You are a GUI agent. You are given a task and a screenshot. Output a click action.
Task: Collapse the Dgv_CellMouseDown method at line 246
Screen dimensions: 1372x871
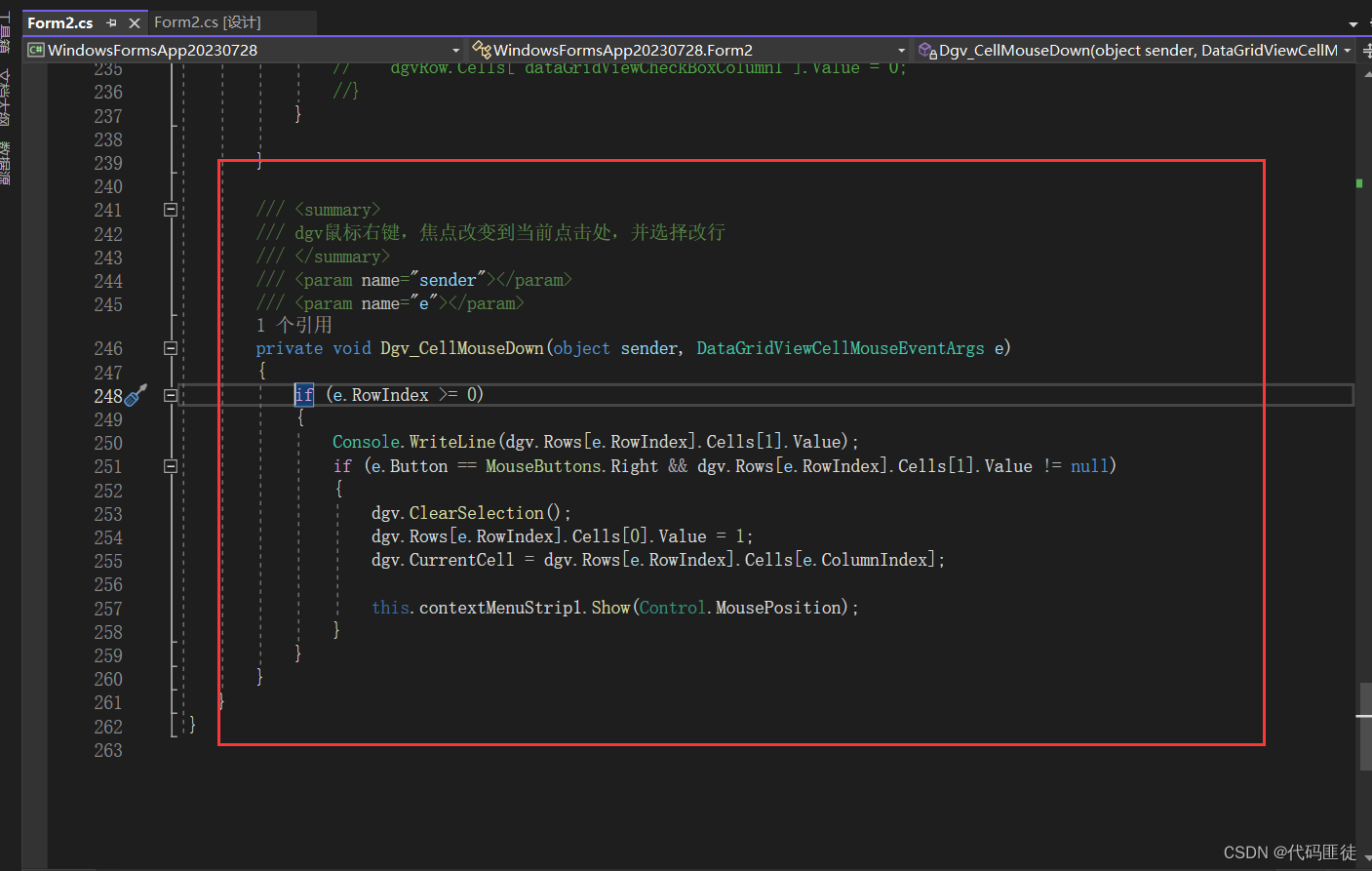[x=171, y=348]
